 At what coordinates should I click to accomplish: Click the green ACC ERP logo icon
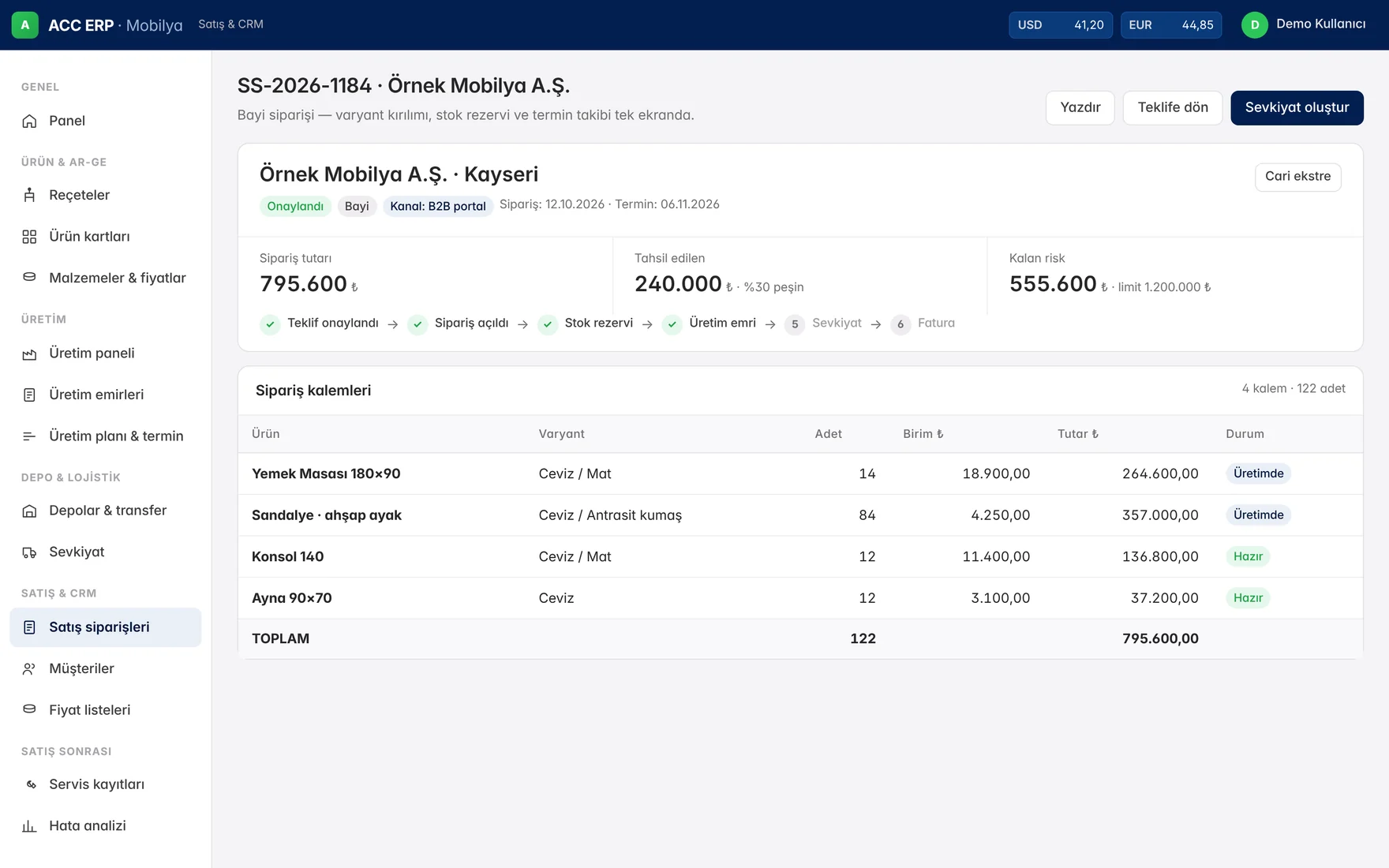(25, 25)
